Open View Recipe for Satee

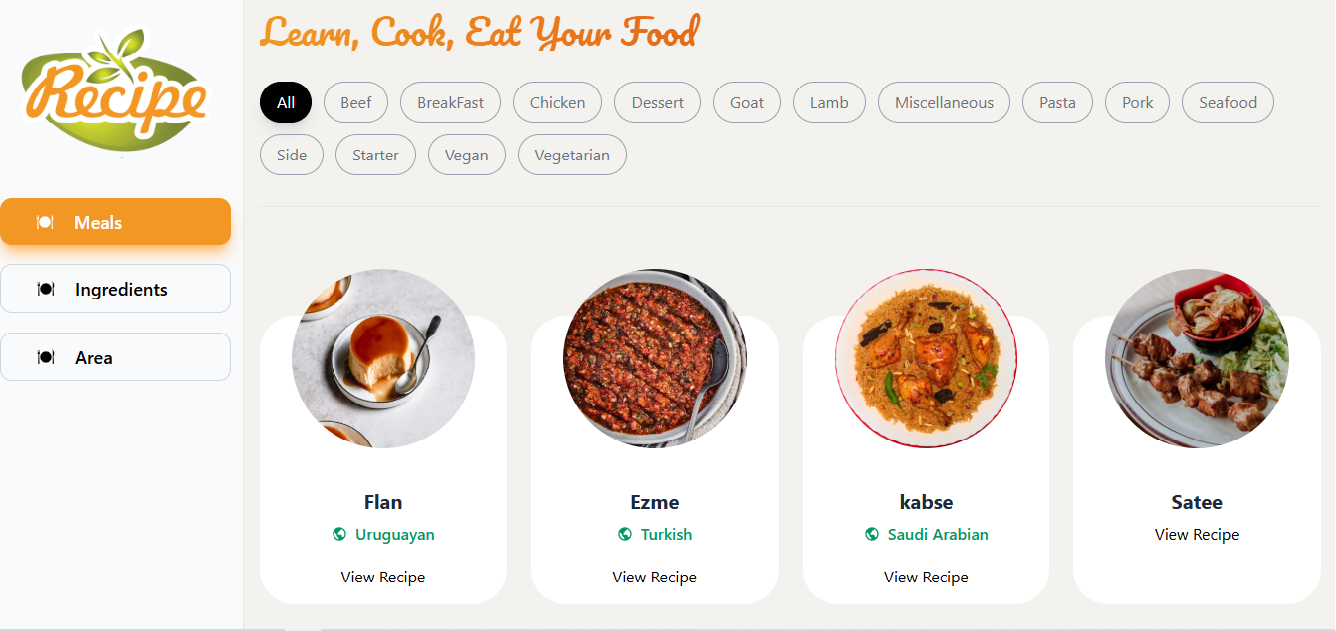tap(1197, 535)
